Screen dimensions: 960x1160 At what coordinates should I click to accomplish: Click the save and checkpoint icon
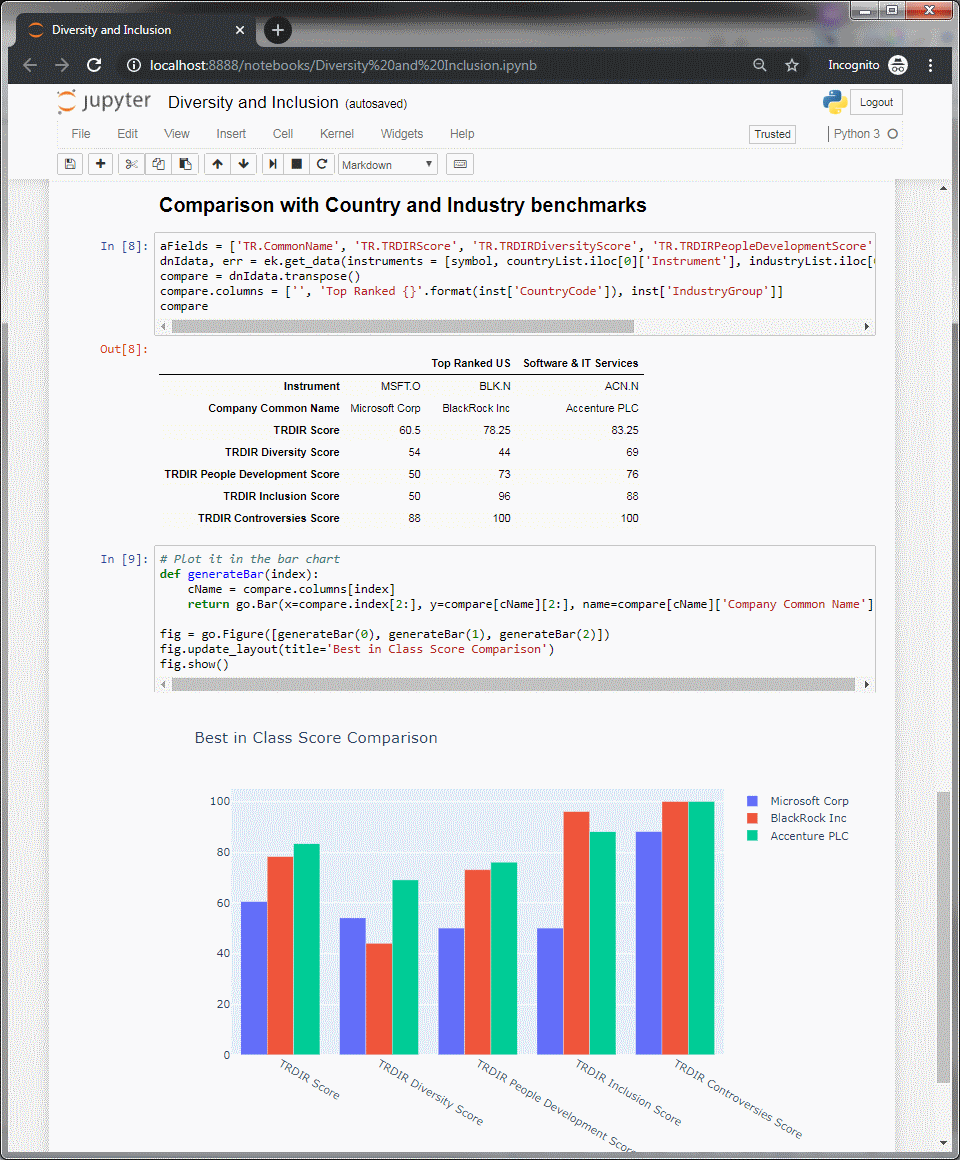(70, 164)
